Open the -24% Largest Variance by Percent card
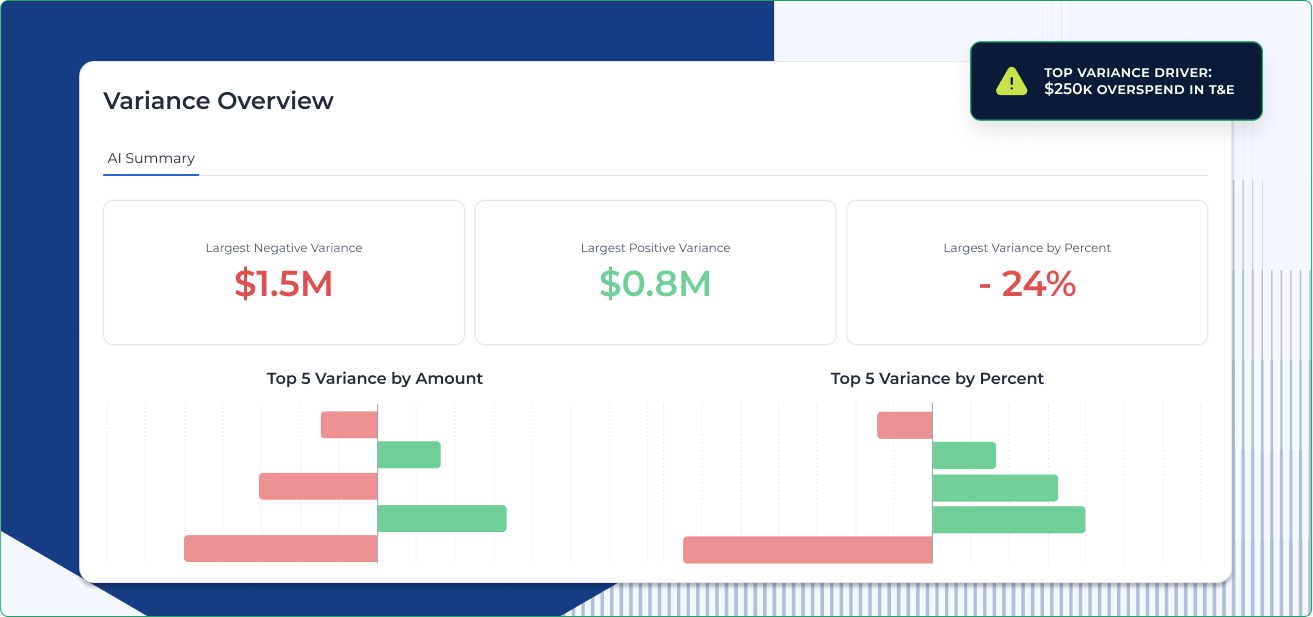1313x617 pixels. (1027, 271)
